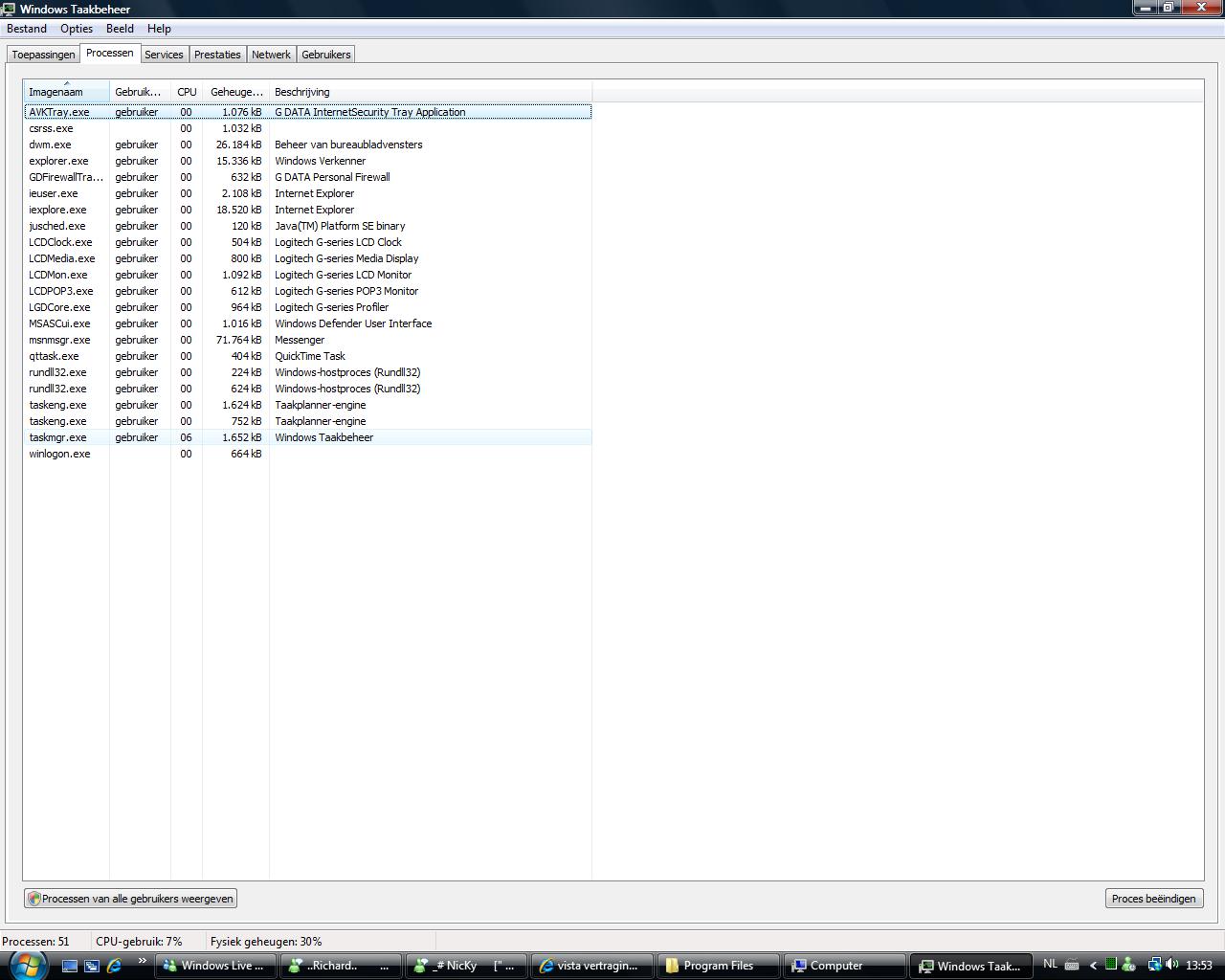Select the qttask.exe process
Screen dimensions: 1225x980
(x=307, y=356)
